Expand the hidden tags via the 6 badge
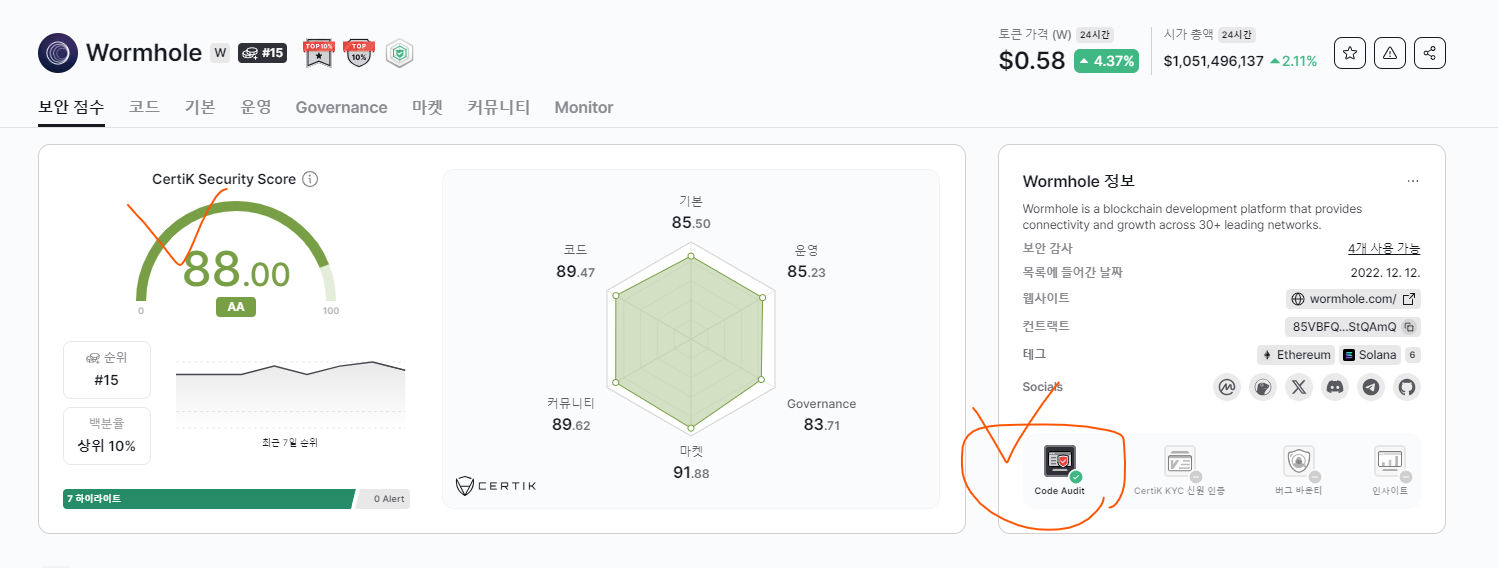 tap(1412, 355)
